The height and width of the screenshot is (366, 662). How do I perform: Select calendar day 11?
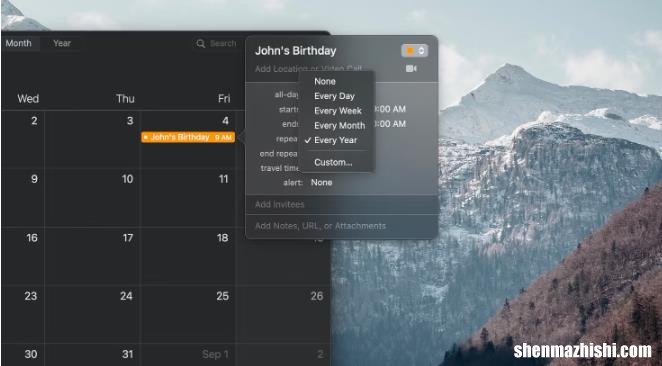click(223, 179)
